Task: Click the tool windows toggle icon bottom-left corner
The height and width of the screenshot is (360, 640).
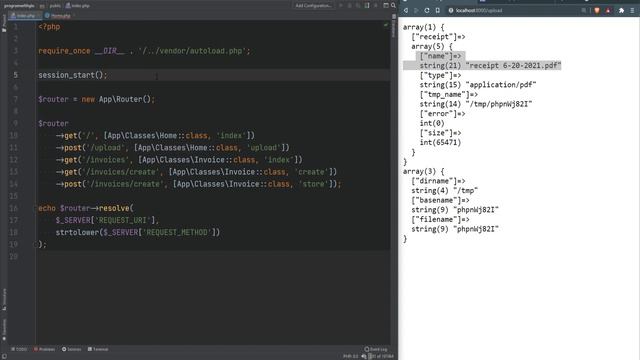Action: [4, 356]
